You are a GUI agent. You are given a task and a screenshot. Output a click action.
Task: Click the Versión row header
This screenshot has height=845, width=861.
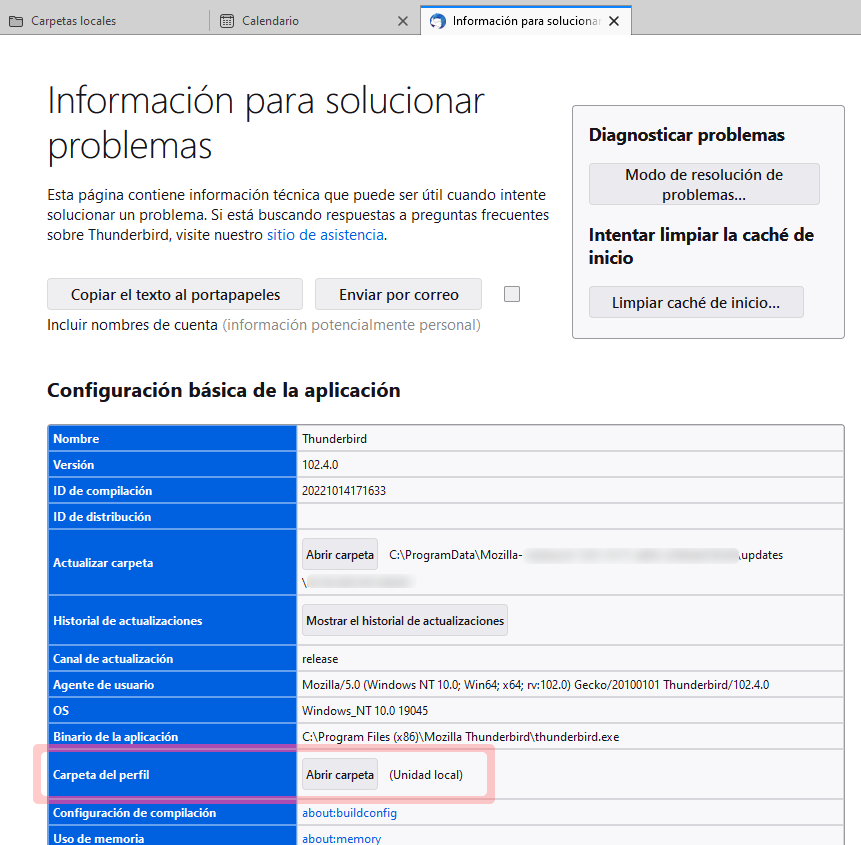tap(172, 465)
